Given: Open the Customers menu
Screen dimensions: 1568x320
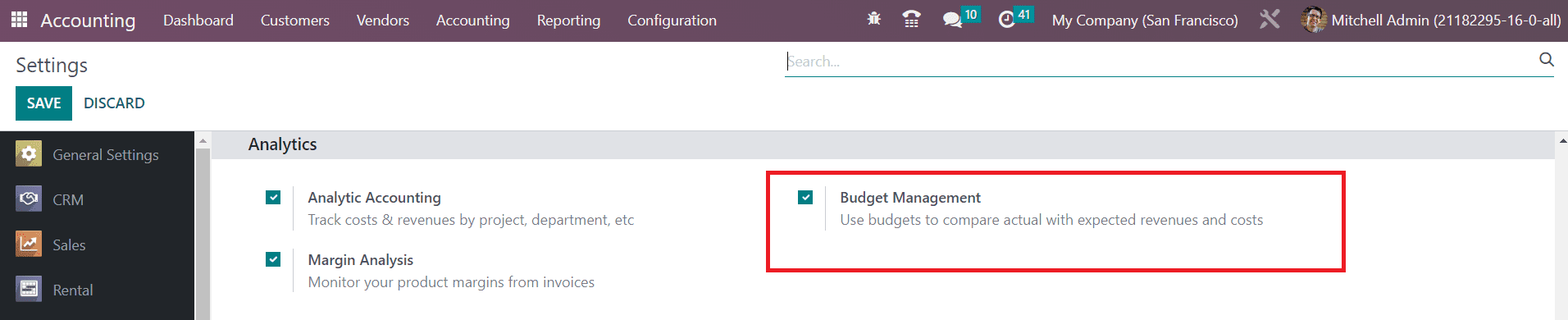Looking at the screenshot, I should pos(294,21).
